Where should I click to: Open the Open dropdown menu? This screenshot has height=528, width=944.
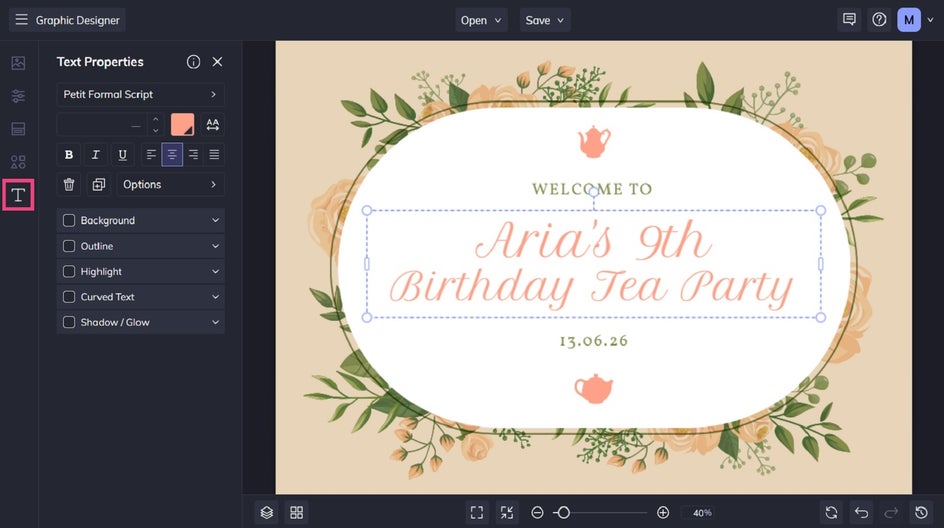tap(481, 20)
